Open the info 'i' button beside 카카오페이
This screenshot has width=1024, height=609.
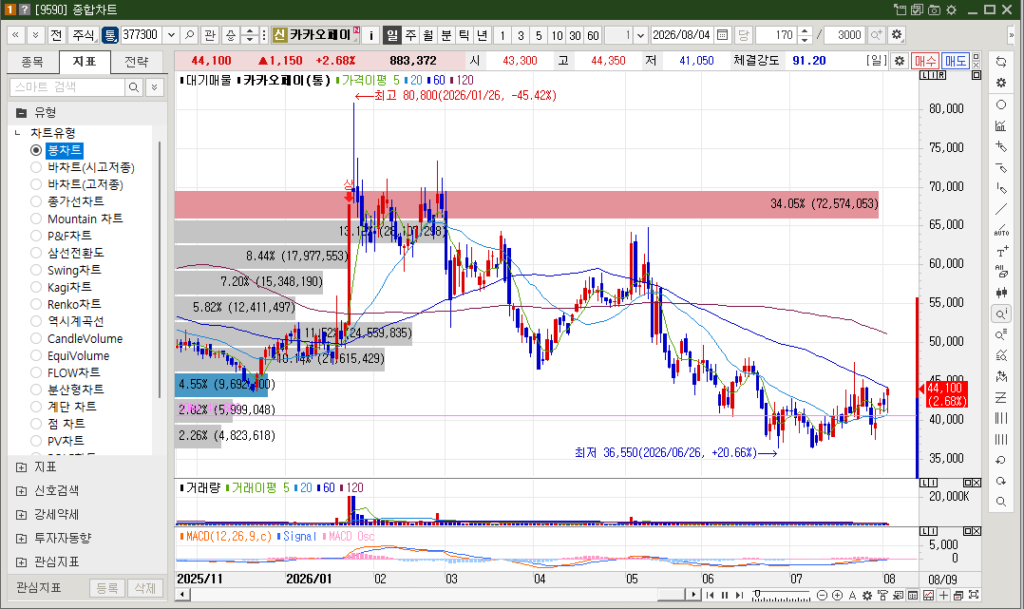(x=371, y=35)
